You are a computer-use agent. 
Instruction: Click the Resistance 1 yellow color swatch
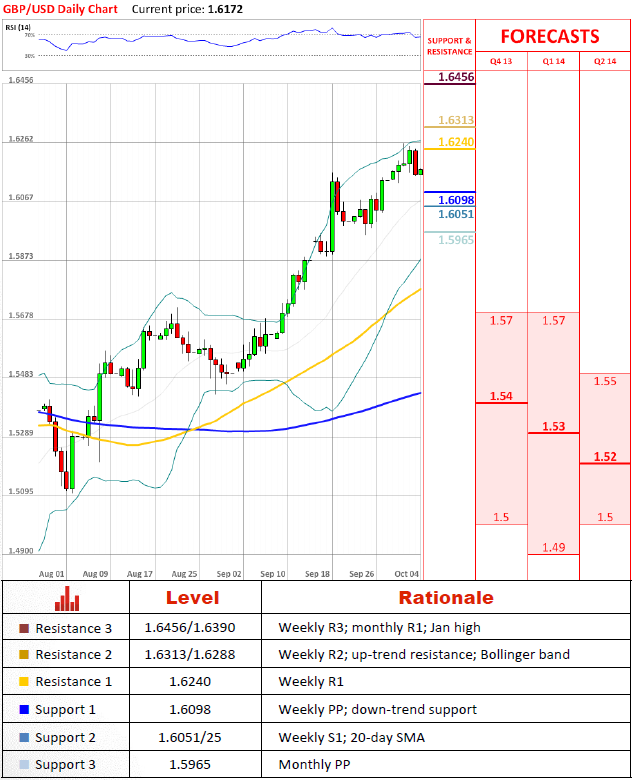coord(24,681)
